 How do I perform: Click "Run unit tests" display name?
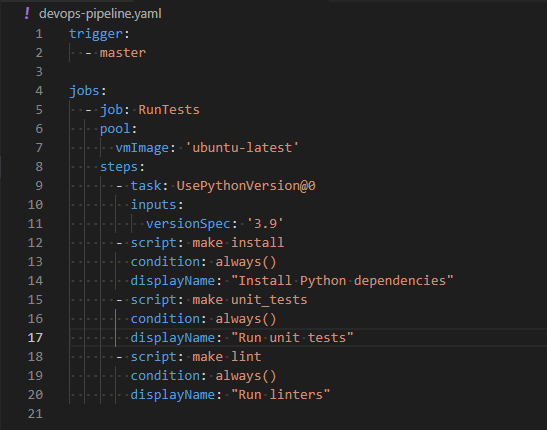292,338
